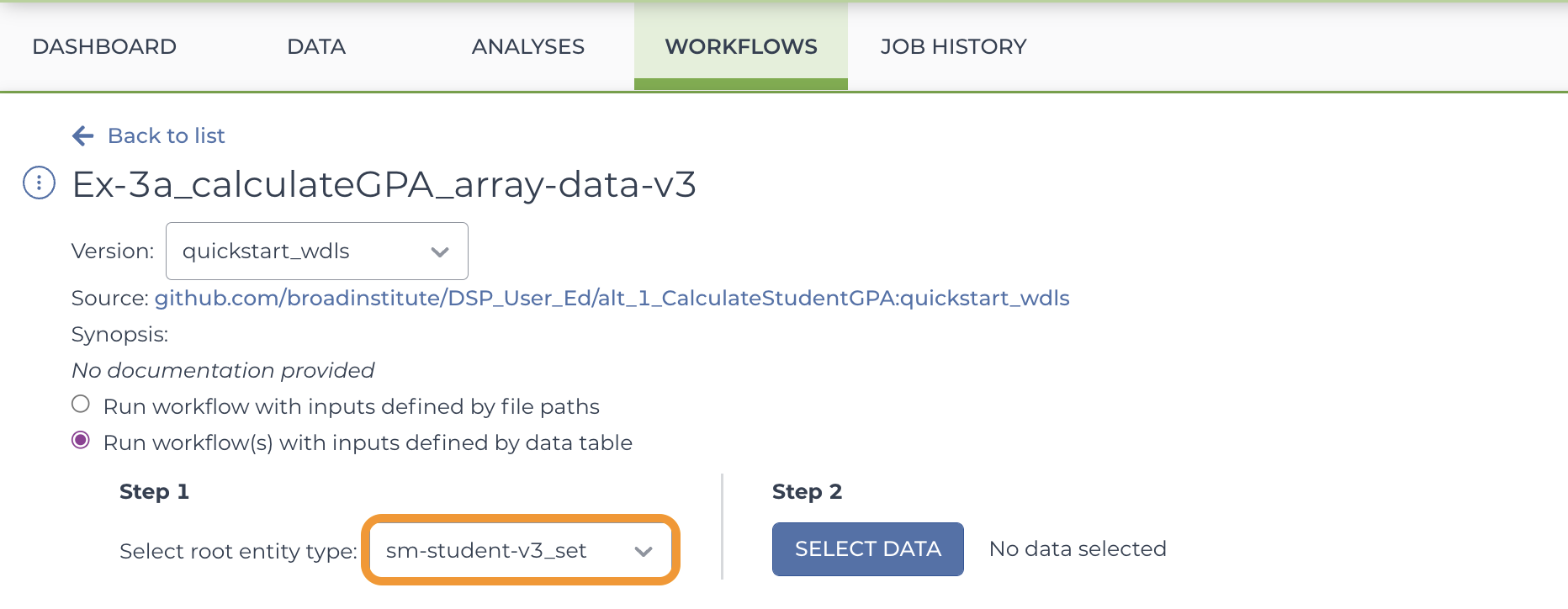Click the 'Select root entity type:' label
The height and width of the screenshot is (609, 1568).
click(238, 551)
